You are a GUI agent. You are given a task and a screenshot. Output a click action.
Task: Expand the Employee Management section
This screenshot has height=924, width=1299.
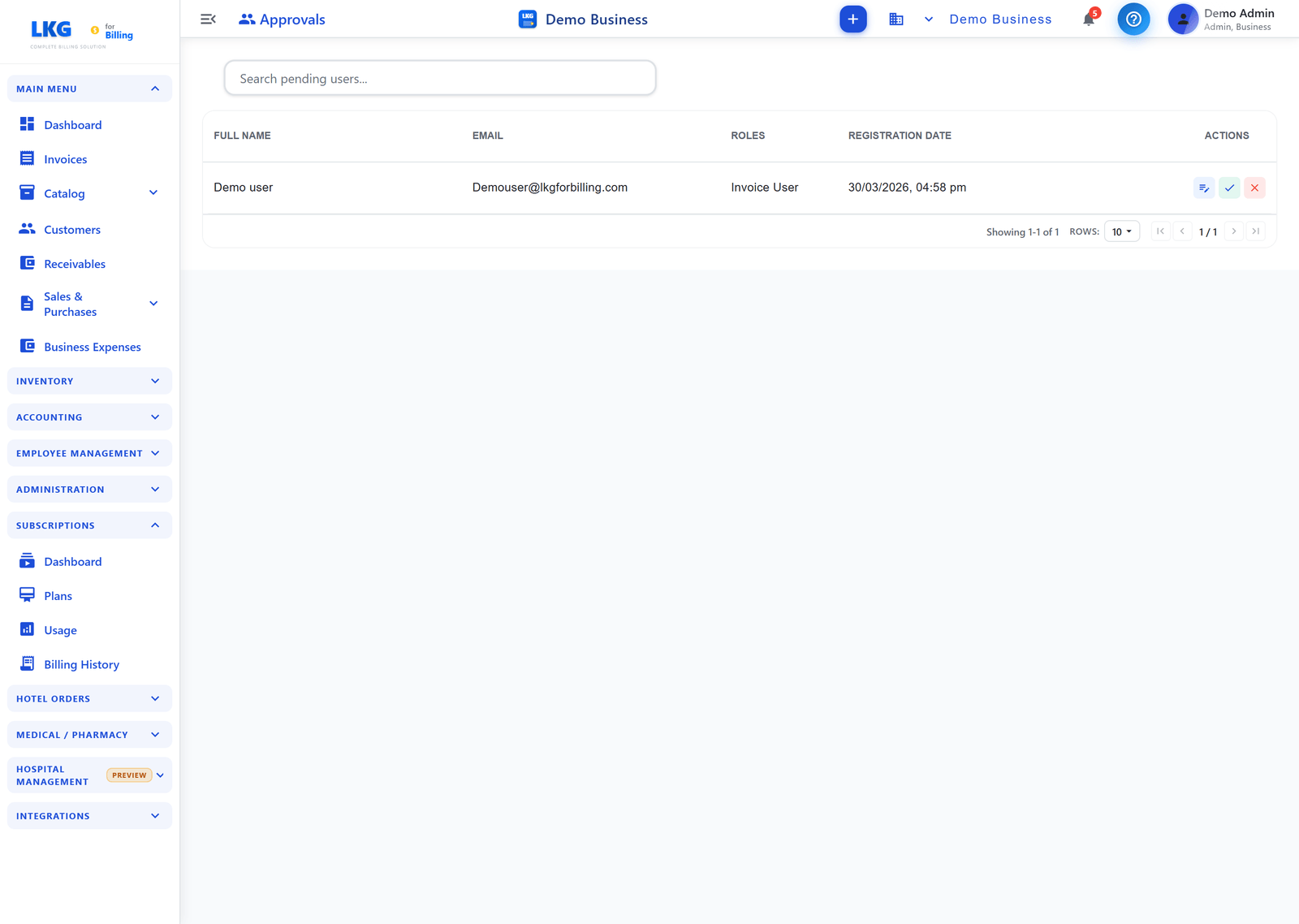pos(89,453)
